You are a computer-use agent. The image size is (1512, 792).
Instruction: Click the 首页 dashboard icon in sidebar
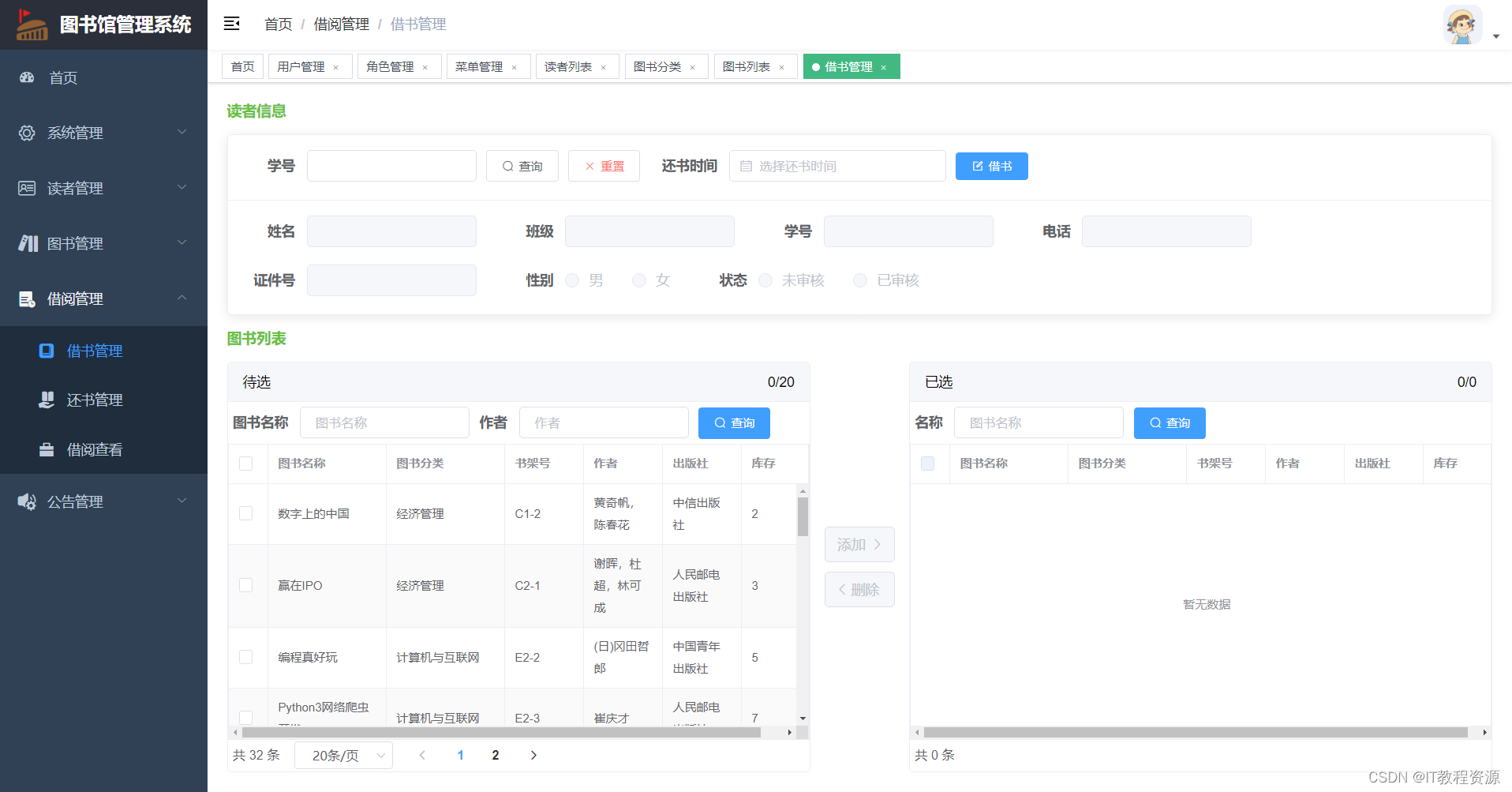click(x=26, y=77)
